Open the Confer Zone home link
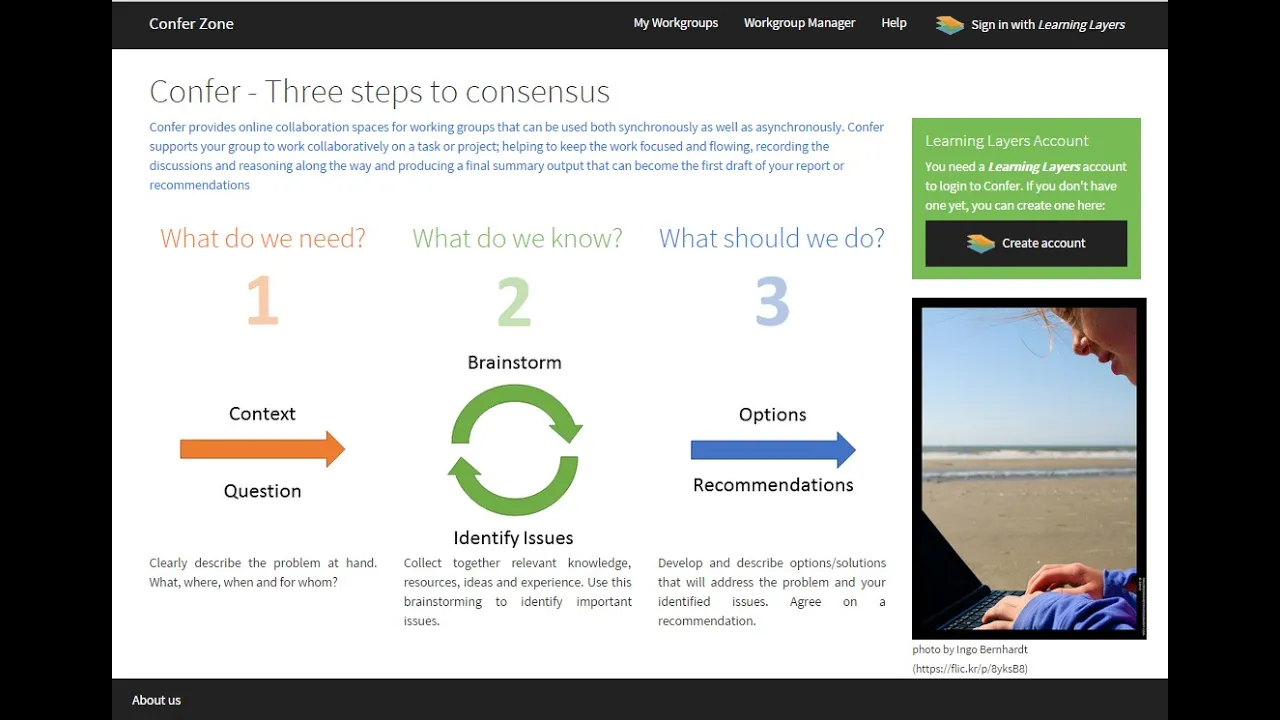 191,24
